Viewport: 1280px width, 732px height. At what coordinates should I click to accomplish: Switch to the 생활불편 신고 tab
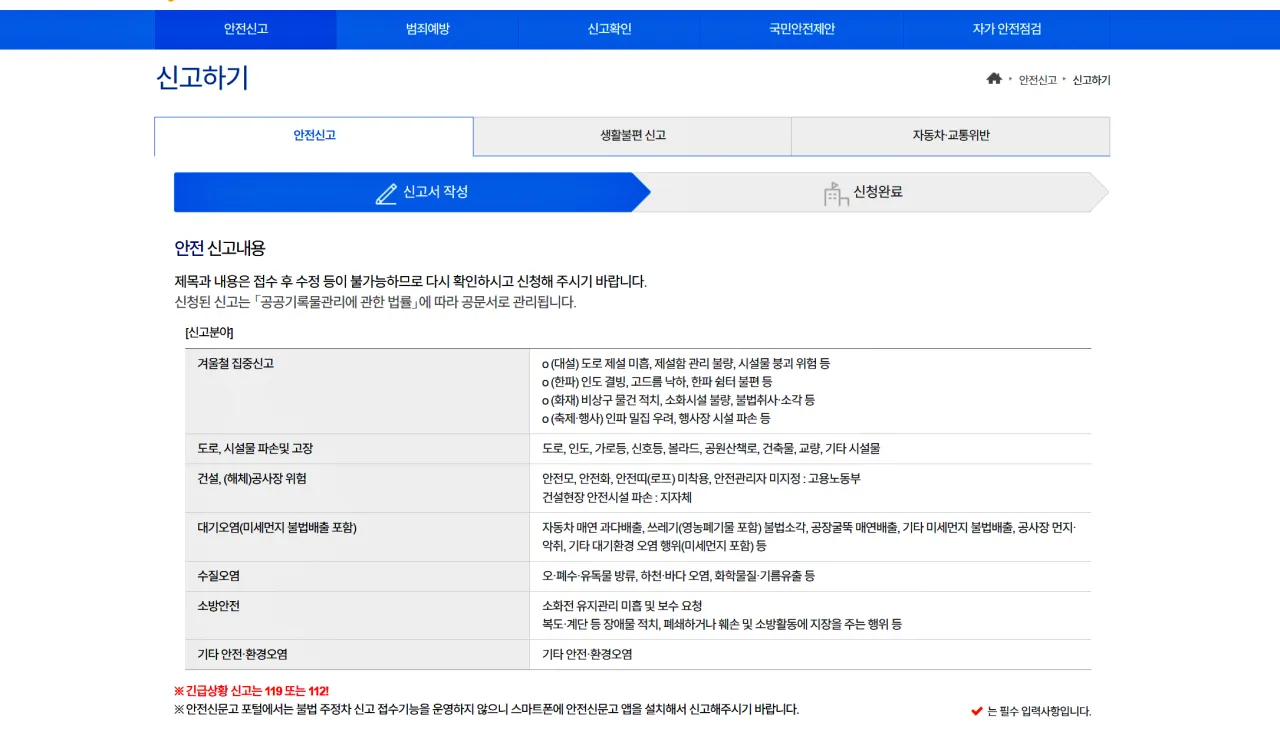632,136
